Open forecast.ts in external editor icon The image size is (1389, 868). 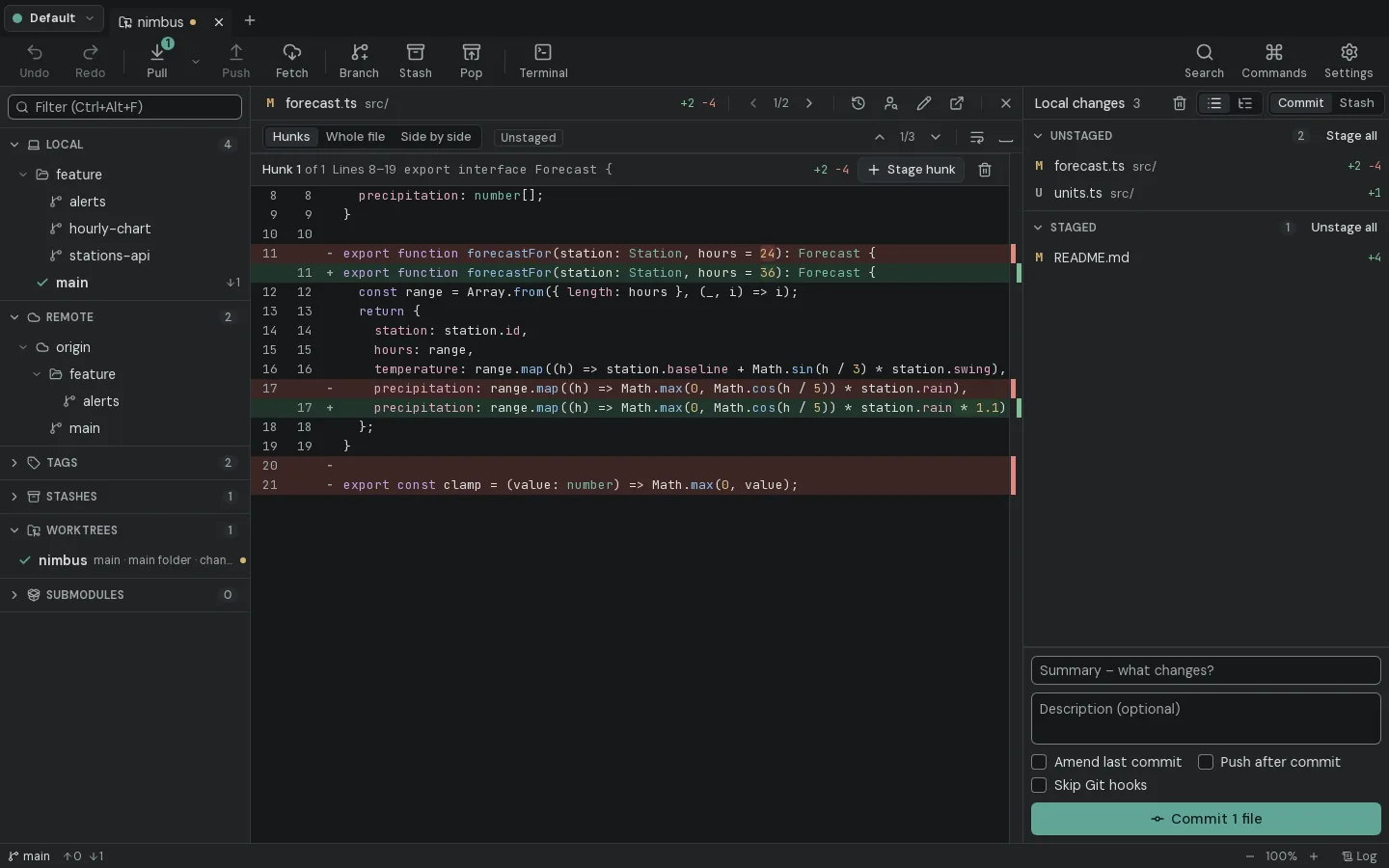(x=957, y=103)
